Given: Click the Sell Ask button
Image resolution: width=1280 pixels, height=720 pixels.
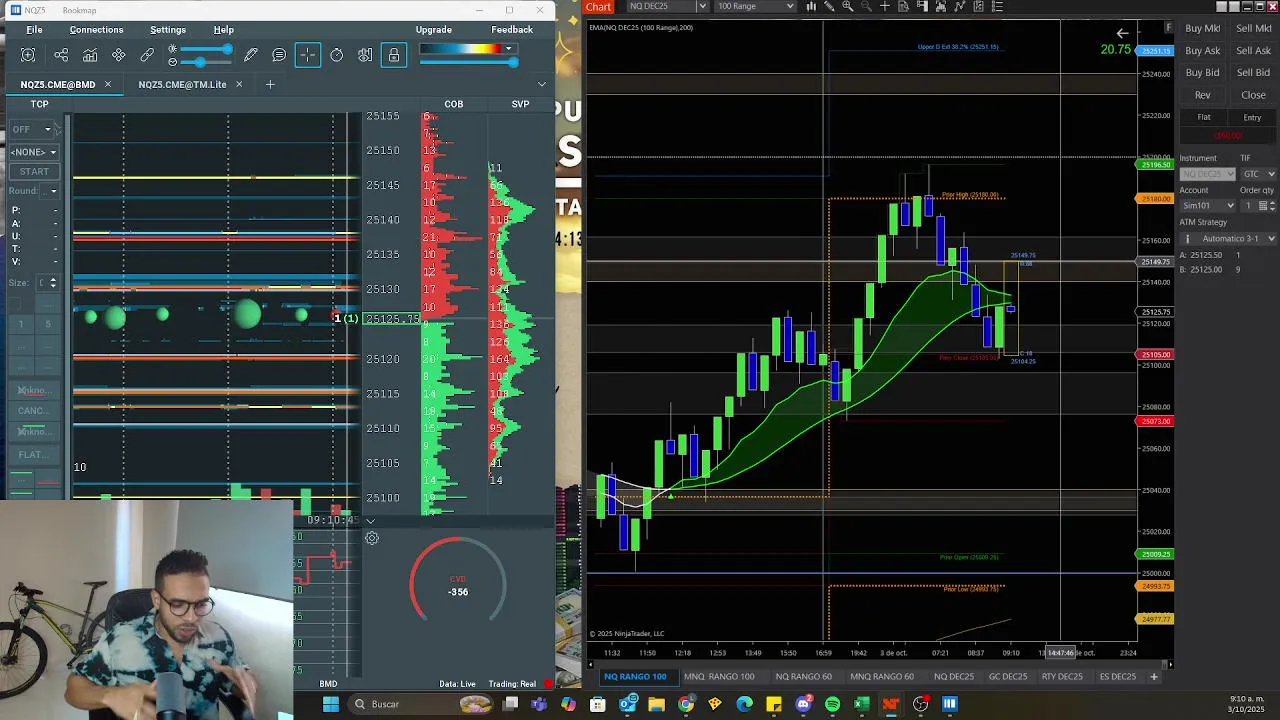Looking at the screenshot, I should [1254, 50].
